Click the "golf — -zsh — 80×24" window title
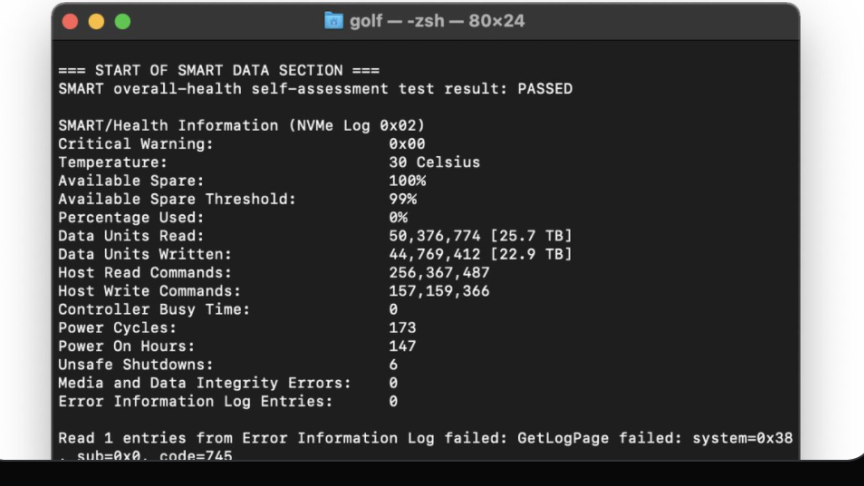The width and height of the screenshot is (864, 486). tap(437, 21)
